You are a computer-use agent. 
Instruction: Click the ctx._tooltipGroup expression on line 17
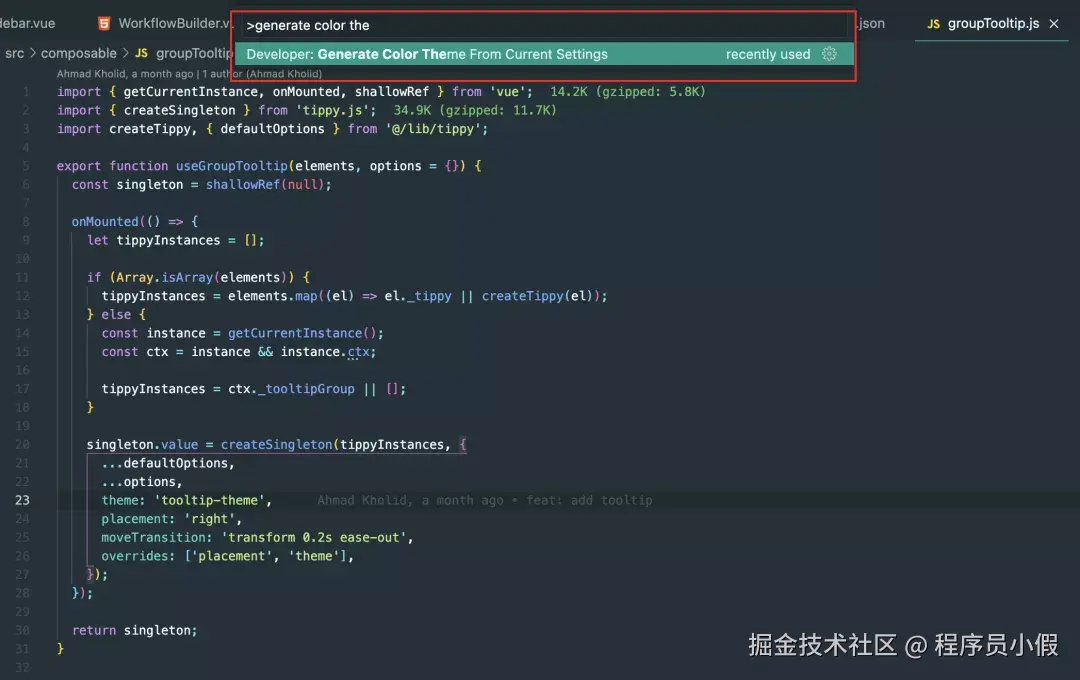point(291,389)
